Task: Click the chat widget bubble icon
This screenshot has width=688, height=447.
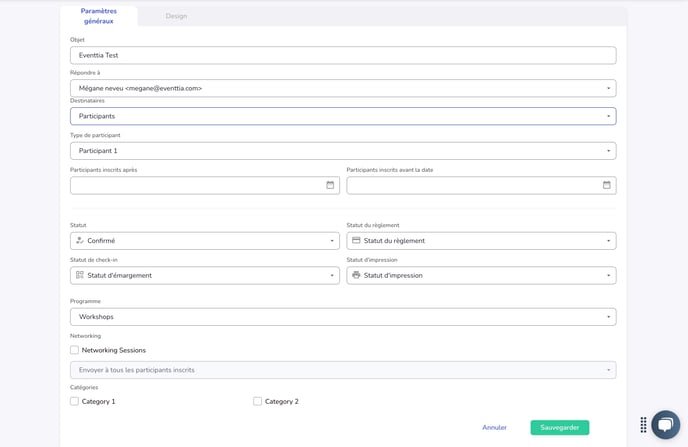Action: coord(665,424)
